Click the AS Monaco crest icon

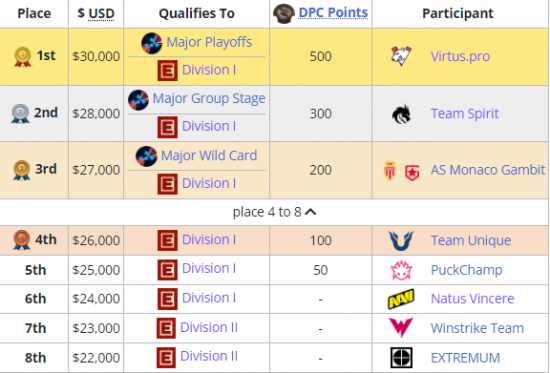[390, 171]
